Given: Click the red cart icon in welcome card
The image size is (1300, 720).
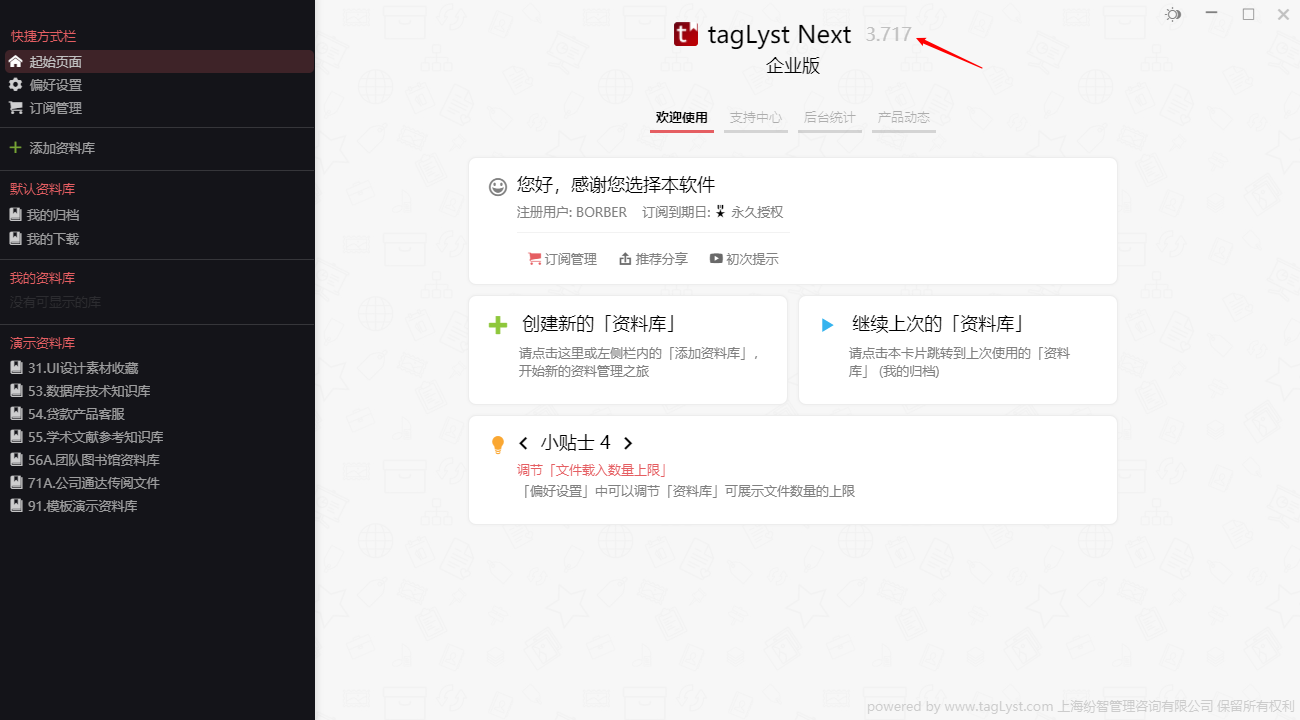Looking at the screenshot, I should tap(534, 259).
